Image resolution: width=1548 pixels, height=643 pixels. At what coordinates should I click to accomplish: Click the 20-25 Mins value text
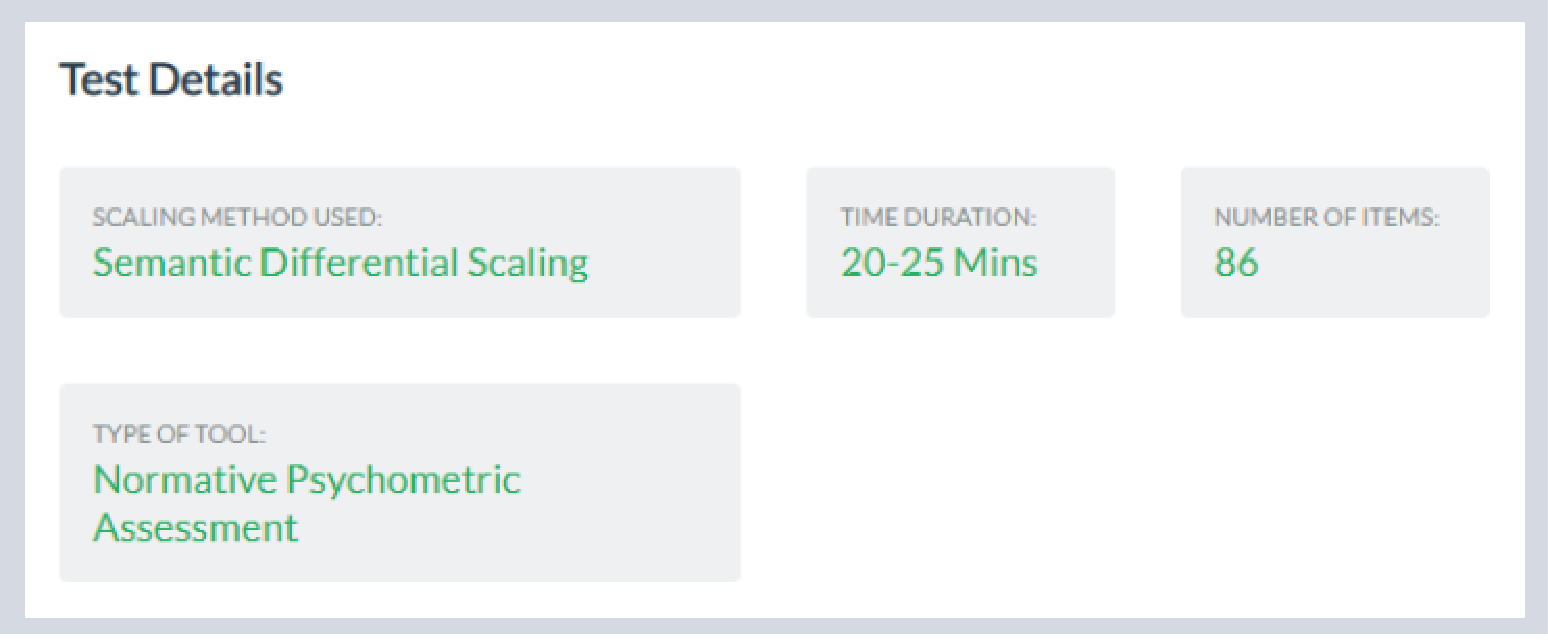(x=939, y=262)
